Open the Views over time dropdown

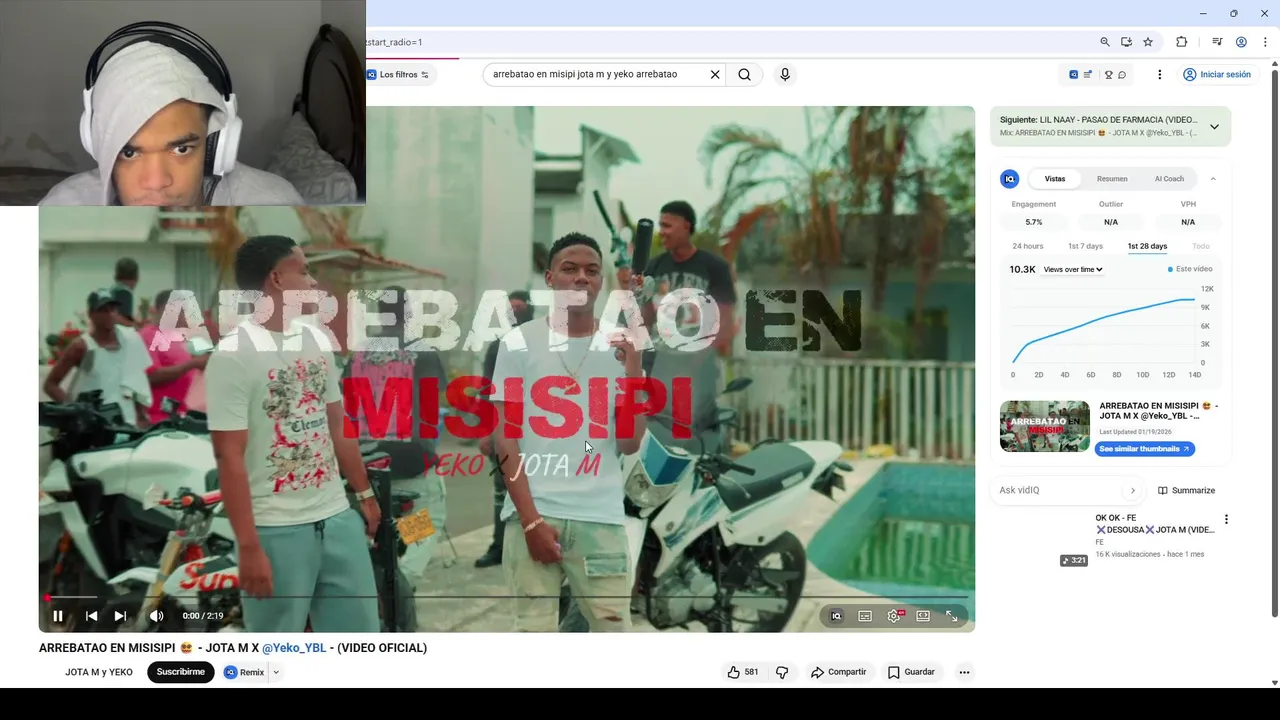(1073, 270)
